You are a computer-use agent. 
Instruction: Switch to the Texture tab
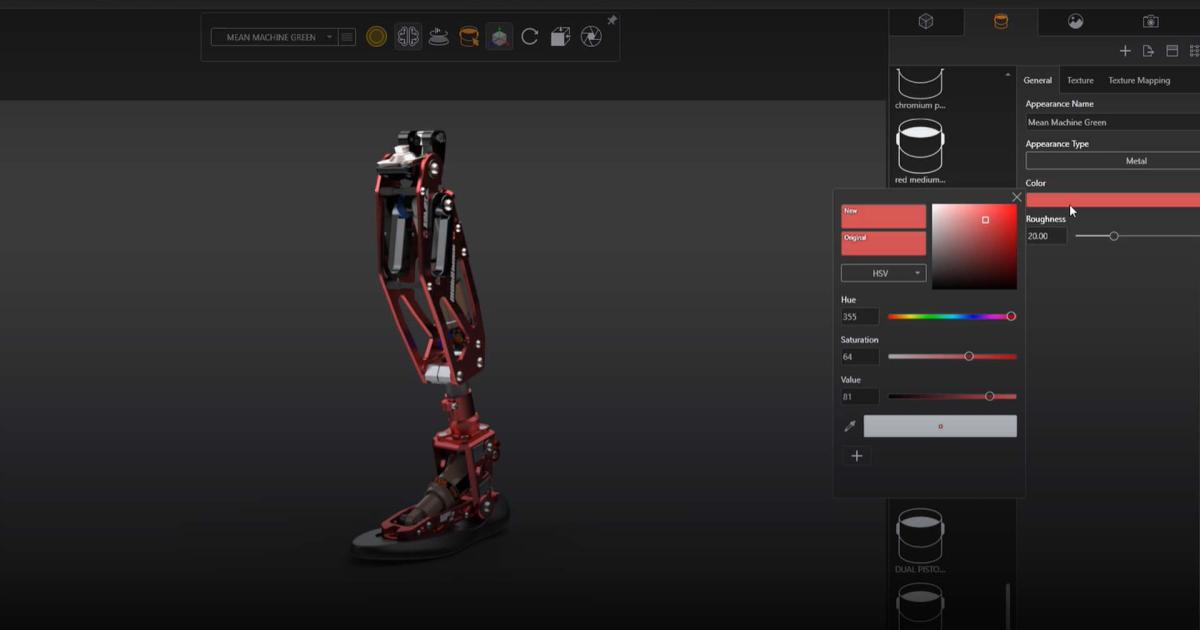pyautogui.click(x=1079, y=80)
